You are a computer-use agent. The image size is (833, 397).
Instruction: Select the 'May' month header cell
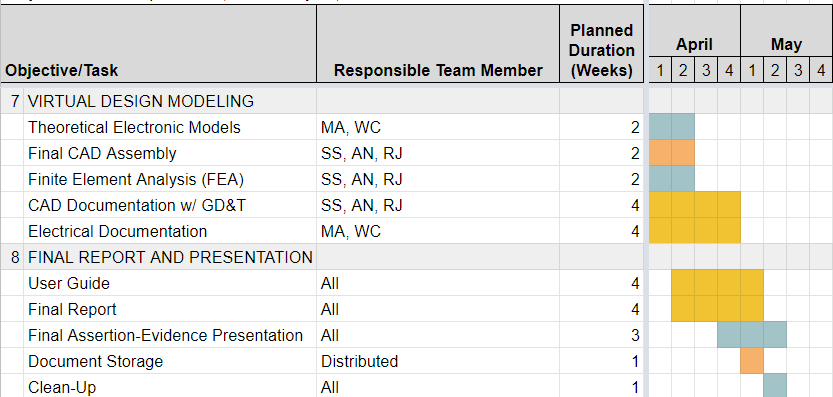pyautogui.click(x=786, y=32)
